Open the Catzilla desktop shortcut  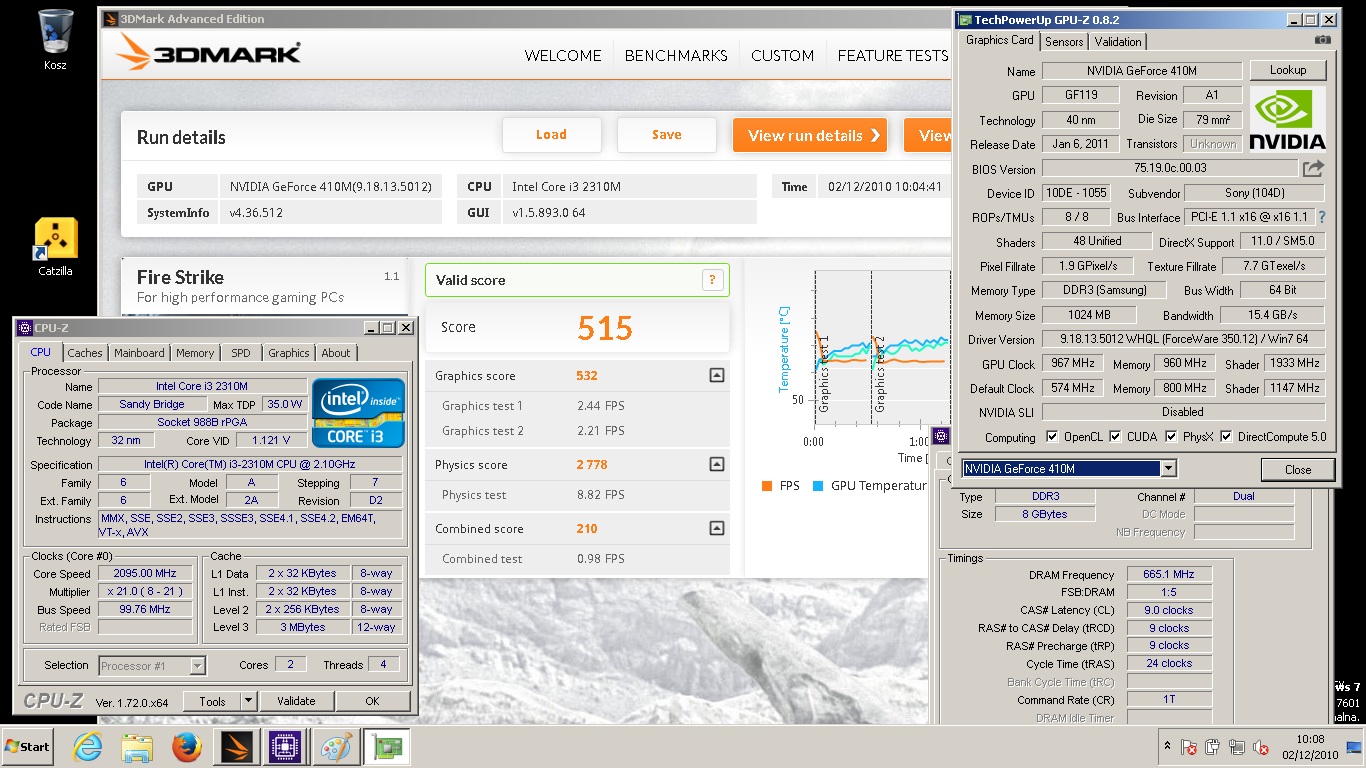(x=56, y=246)
